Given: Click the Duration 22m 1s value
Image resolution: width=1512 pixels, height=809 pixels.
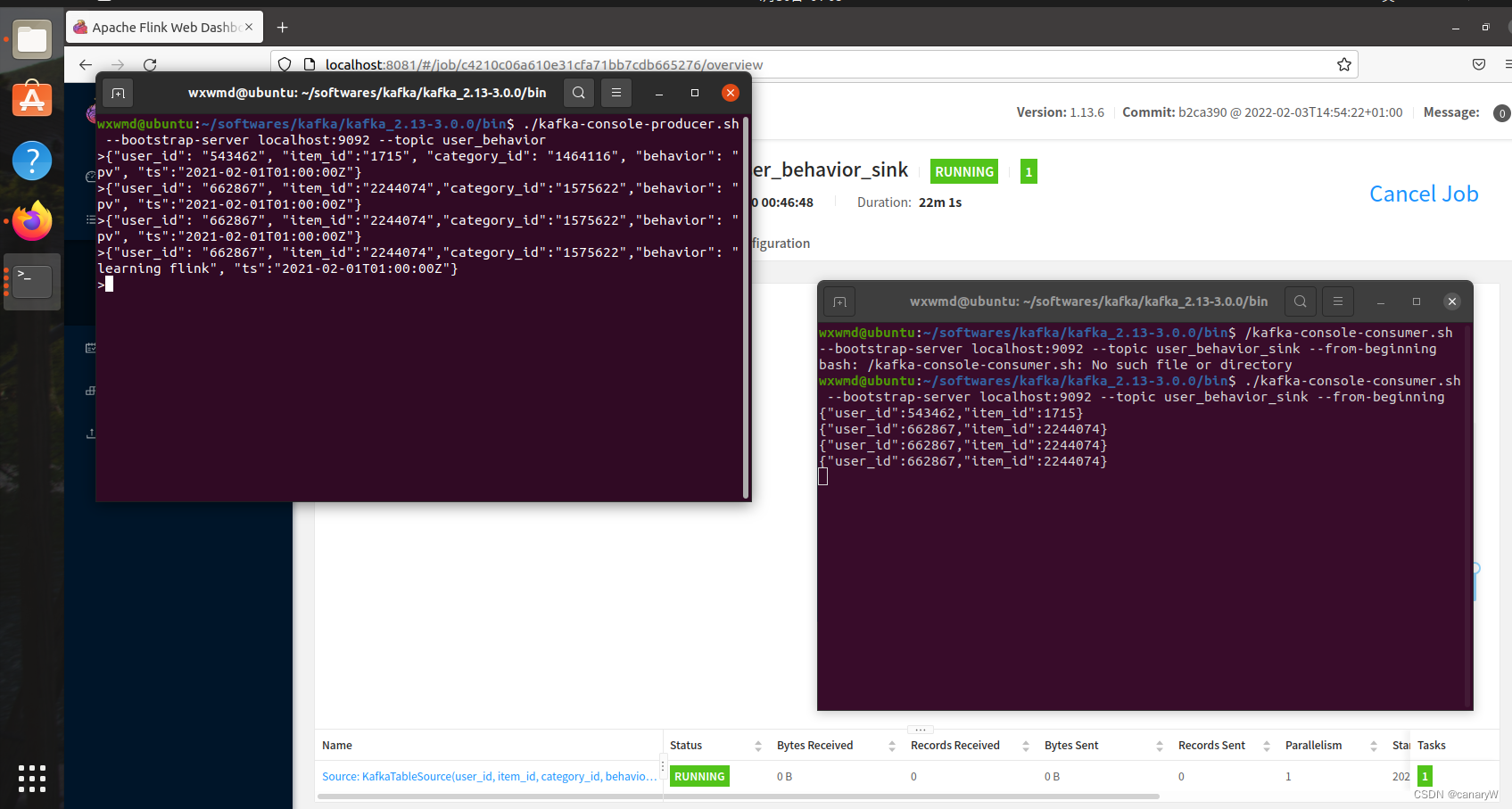Looking at the screenshot, I should click(940, 202).
